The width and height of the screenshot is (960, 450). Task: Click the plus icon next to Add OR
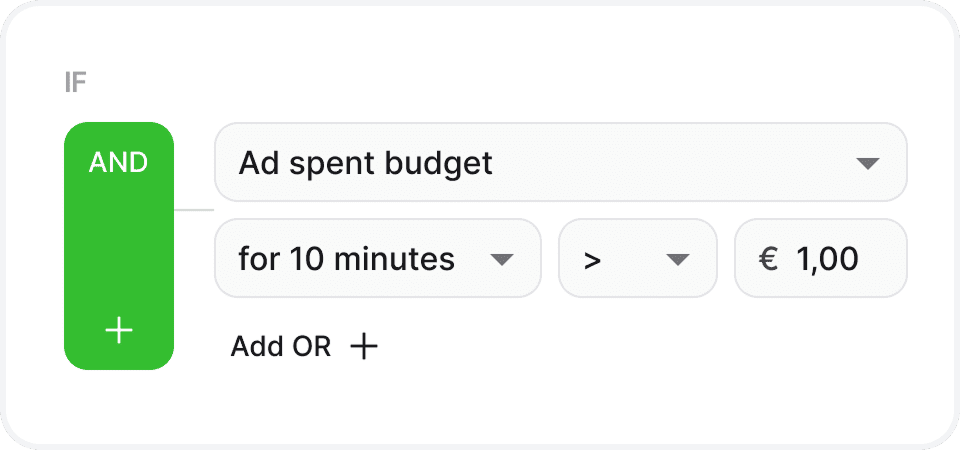(364, 347)
